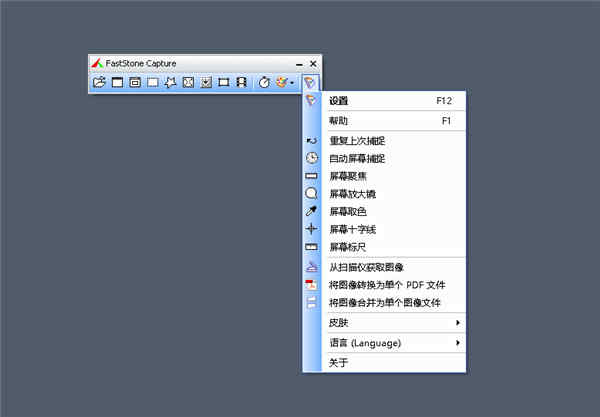Screen dimensions: 600x417
Task: Select Capture Active Window icon
Action: [x=117, y=82]
